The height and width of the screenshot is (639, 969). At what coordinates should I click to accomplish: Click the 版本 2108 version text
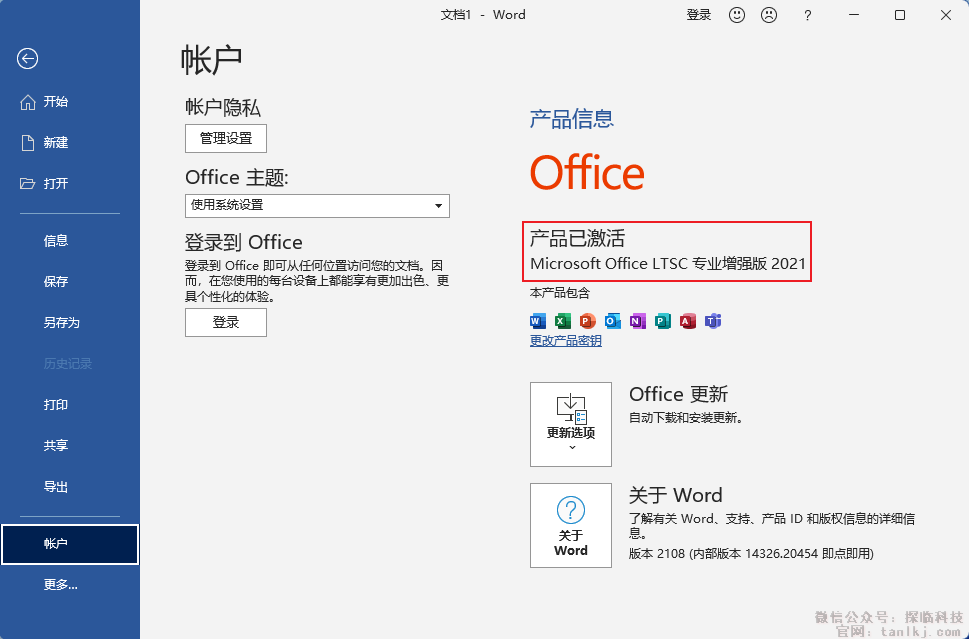click(751, 554)
